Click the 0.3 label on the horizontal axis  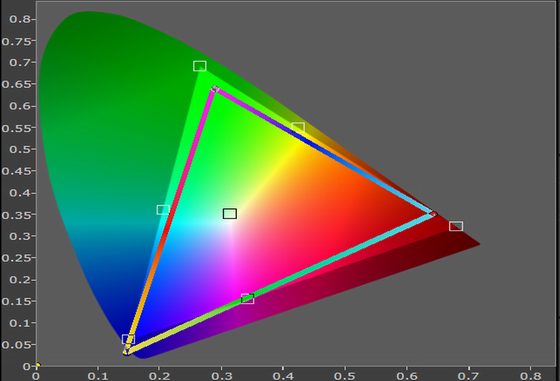click(x=221, y=376)
